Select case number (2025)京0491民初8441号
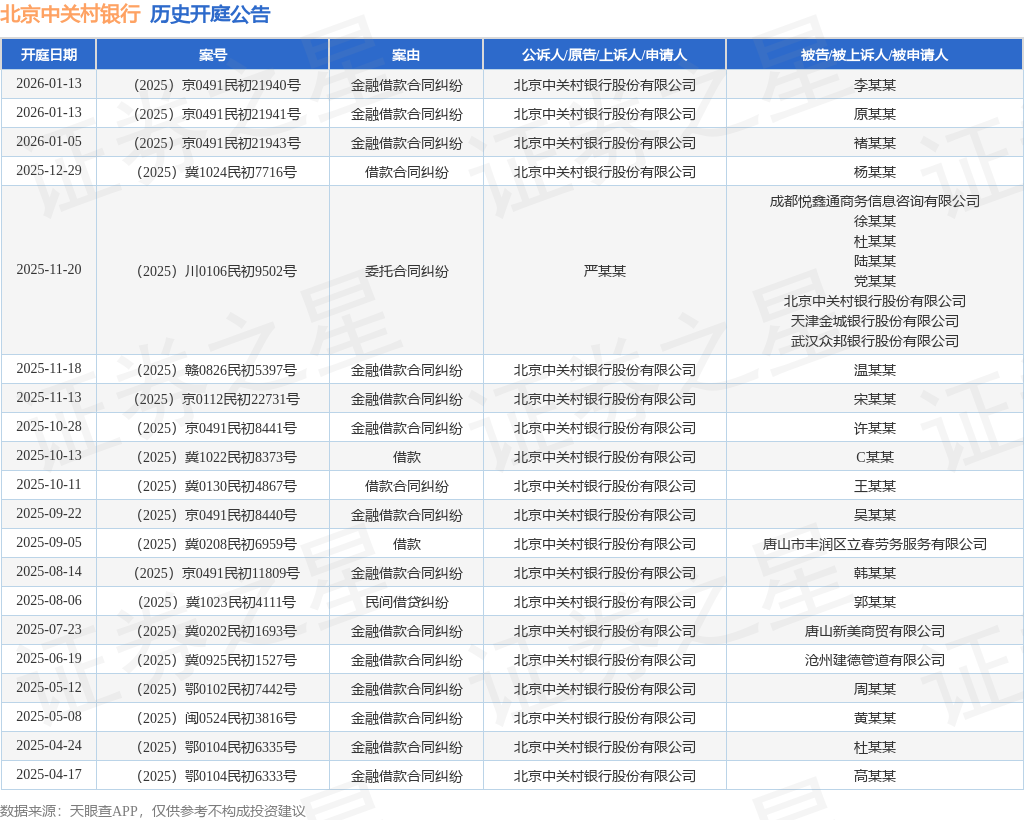Viewport: 1024px width, 820px height. coord(217,428)
